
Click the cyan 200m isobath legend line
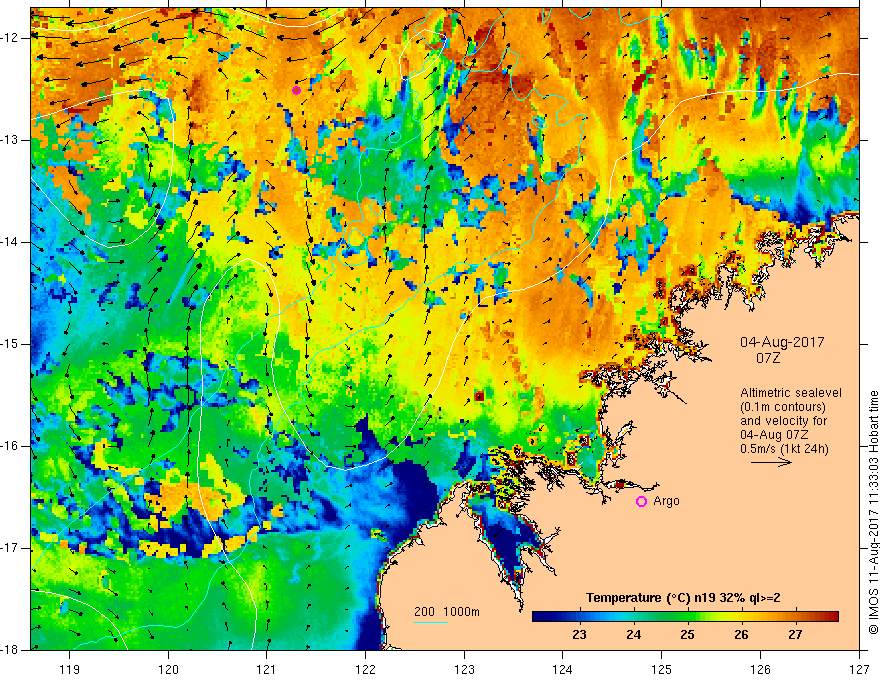pos(430,622)
